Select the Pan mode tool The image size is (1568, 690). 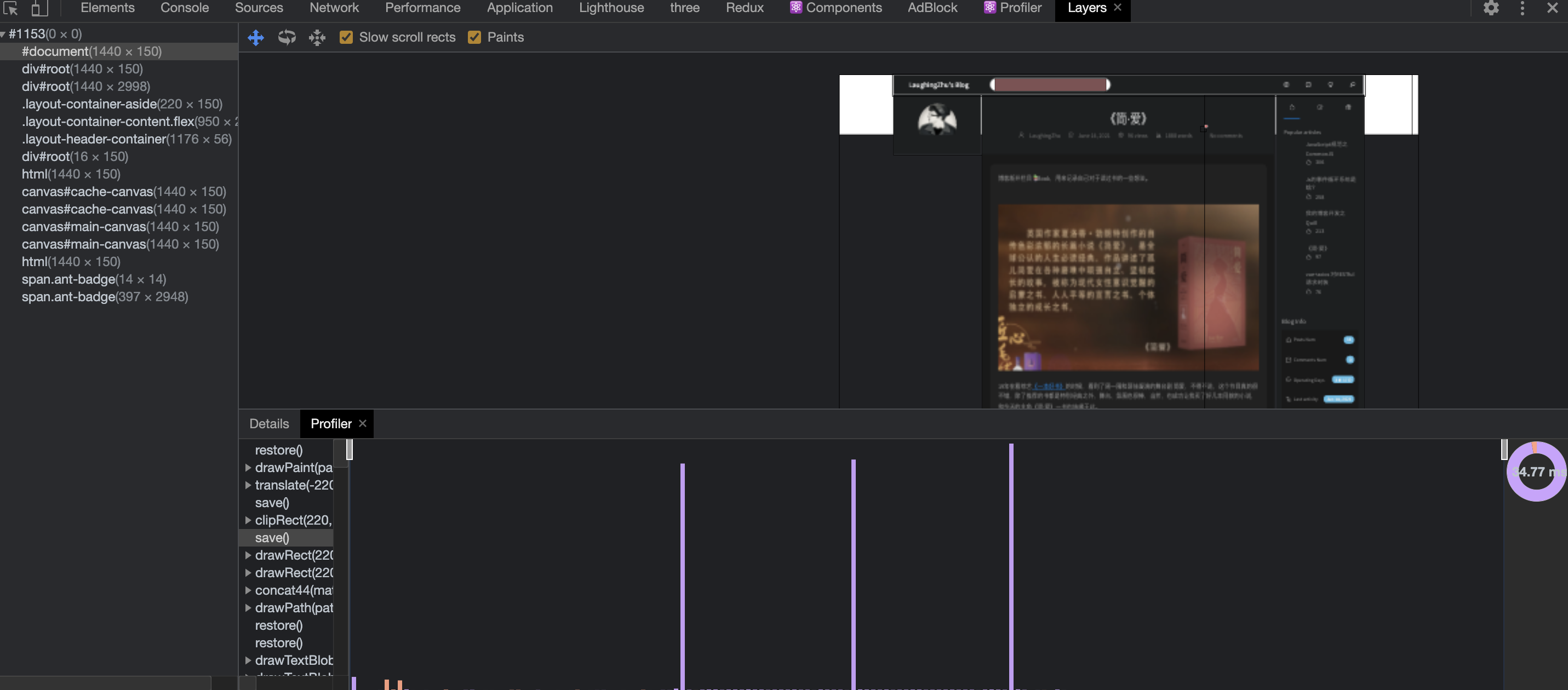256,38
